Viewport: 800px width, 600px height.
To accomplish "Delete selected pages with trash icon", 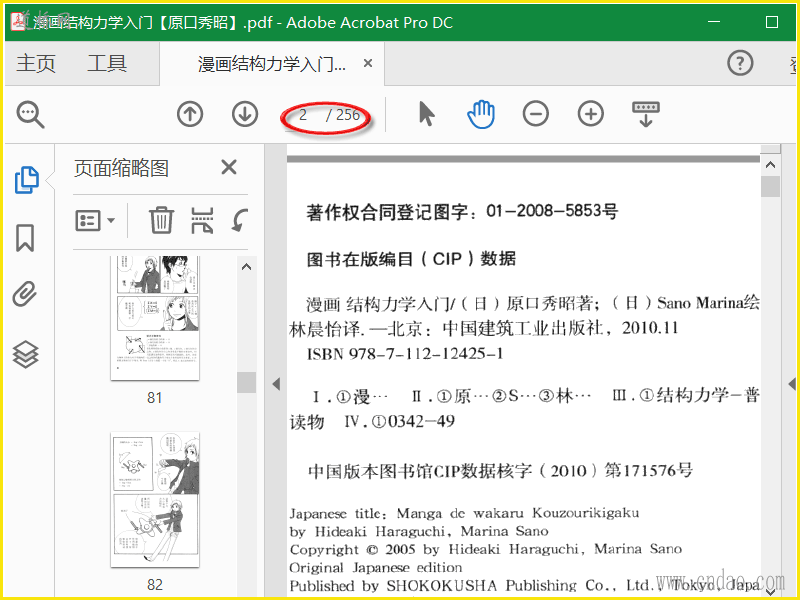I will (161, 220).
